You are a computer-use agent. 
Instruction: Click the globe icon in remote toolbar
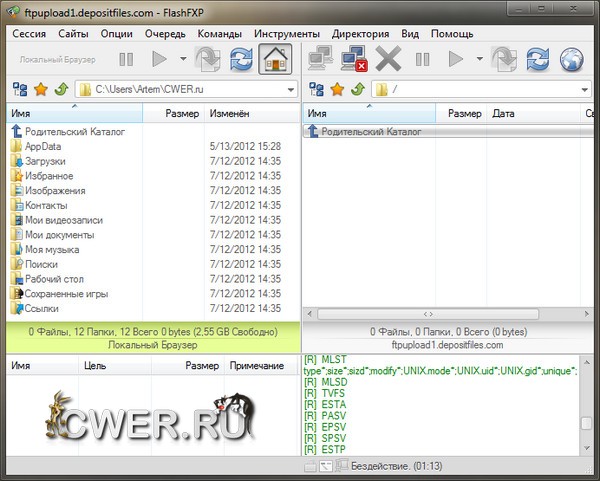point(571,59)
